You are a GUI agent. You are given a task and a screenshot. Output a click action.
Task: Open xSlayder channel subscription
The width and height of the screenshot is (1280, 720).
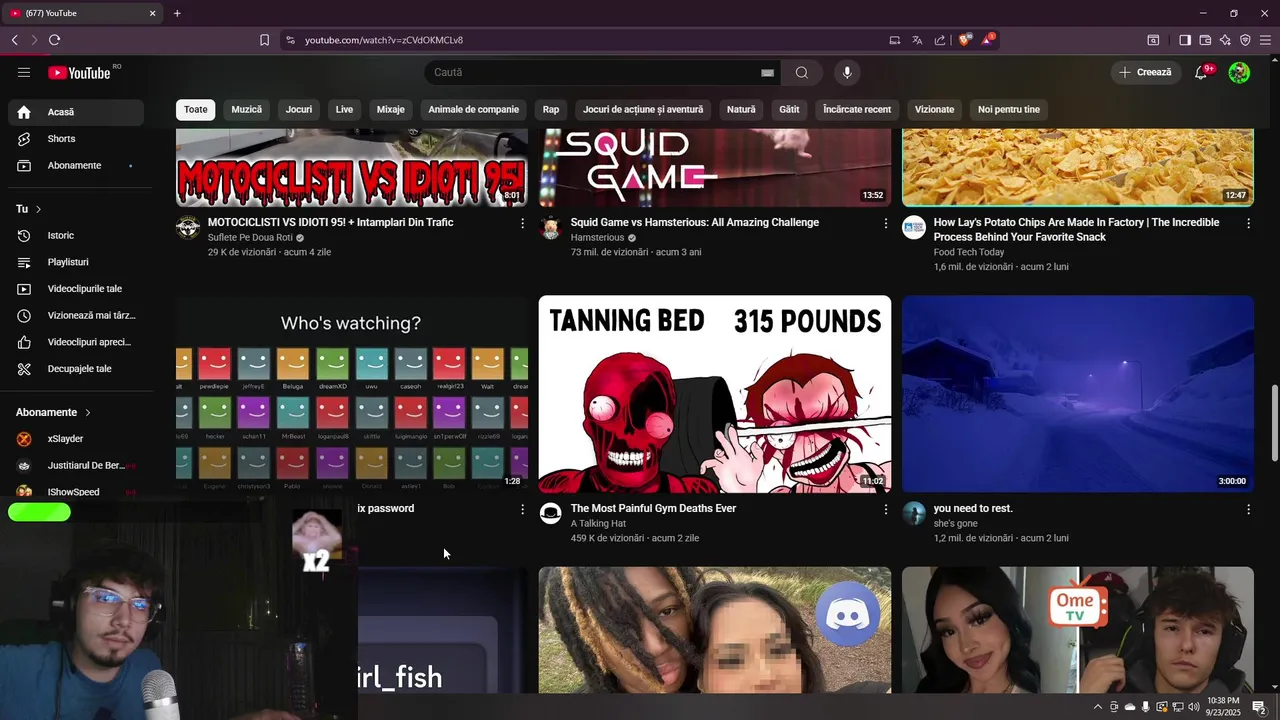76,439
